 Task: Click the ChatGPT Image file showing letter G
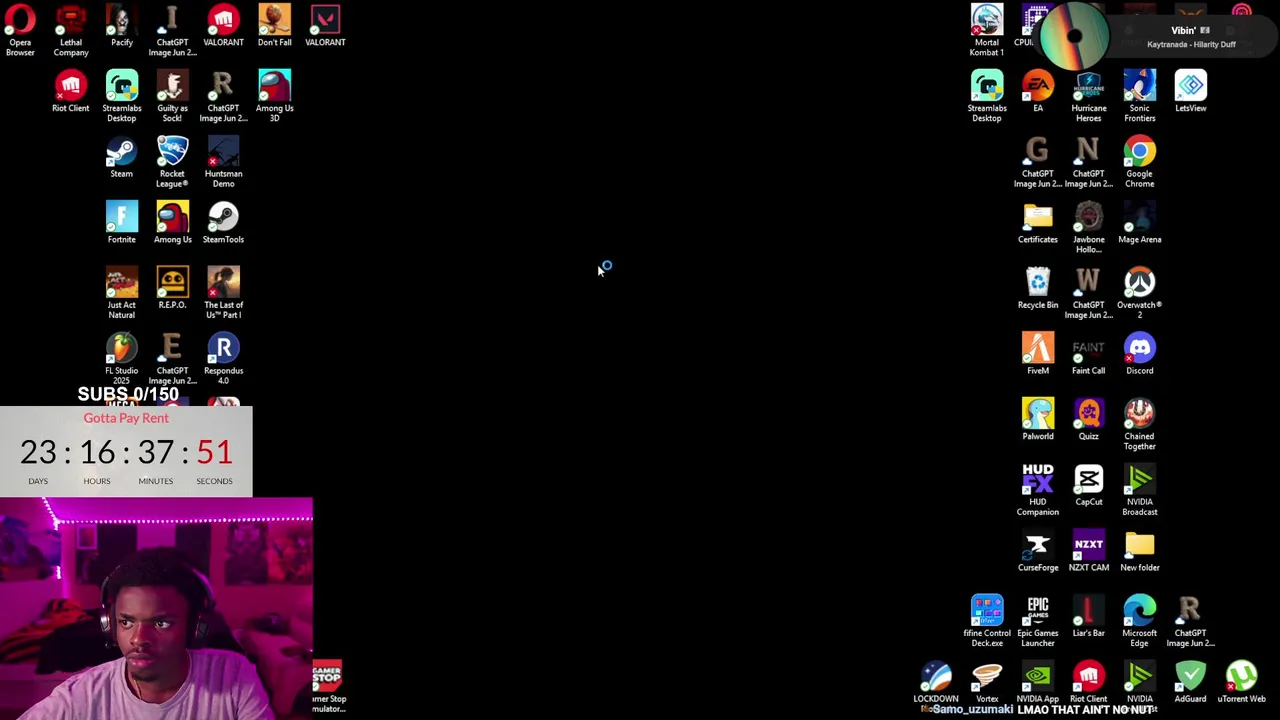click(1038, 162)
